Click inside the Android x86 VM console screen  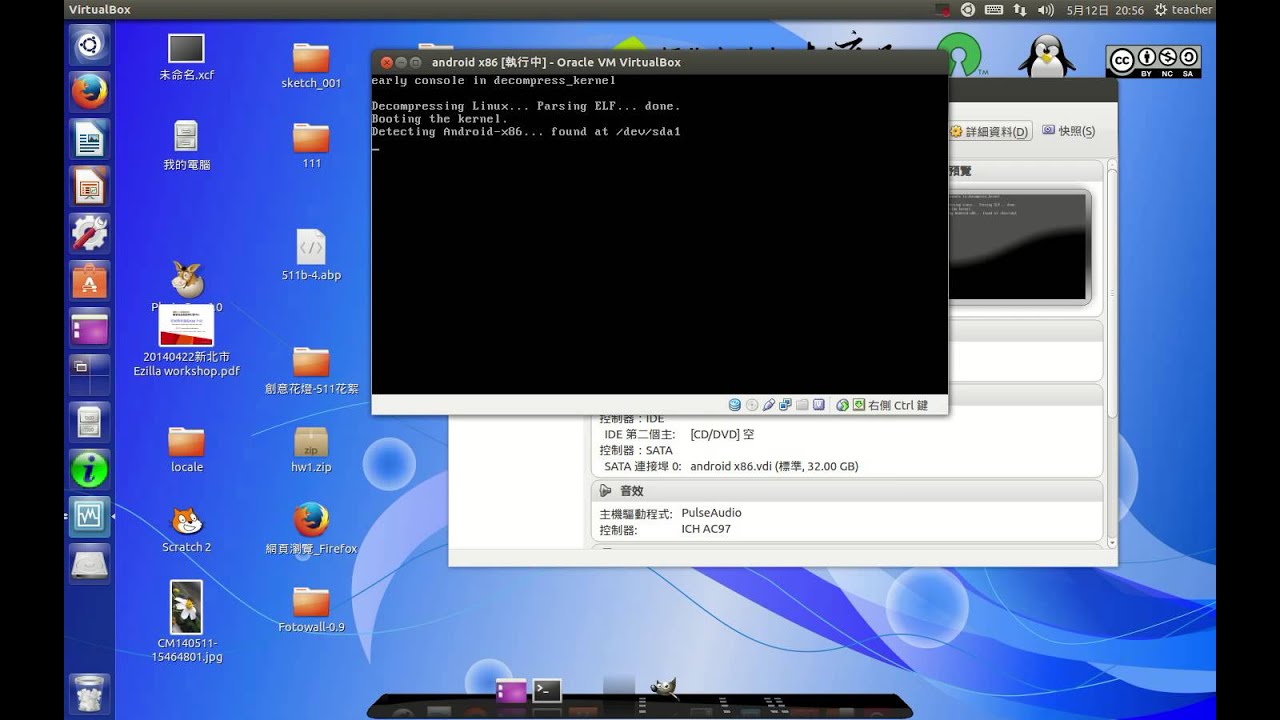[x=659, y=233]
